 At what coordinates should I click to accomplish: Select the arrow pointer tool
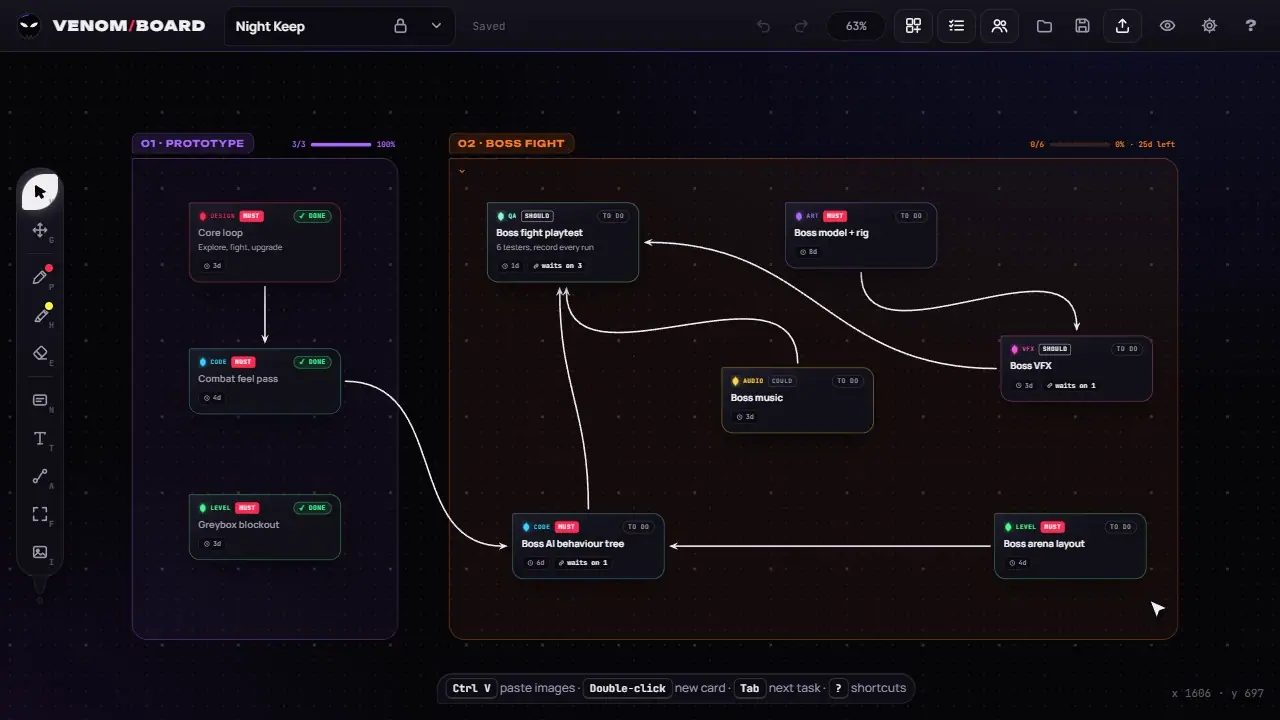(x=40, y=192)
